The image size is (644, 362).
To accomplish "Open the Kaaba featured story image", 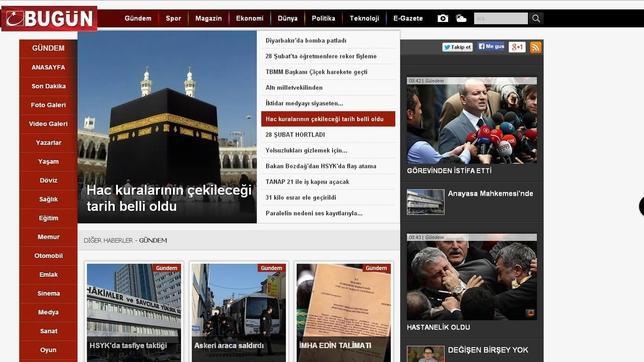I will [167, 127].
